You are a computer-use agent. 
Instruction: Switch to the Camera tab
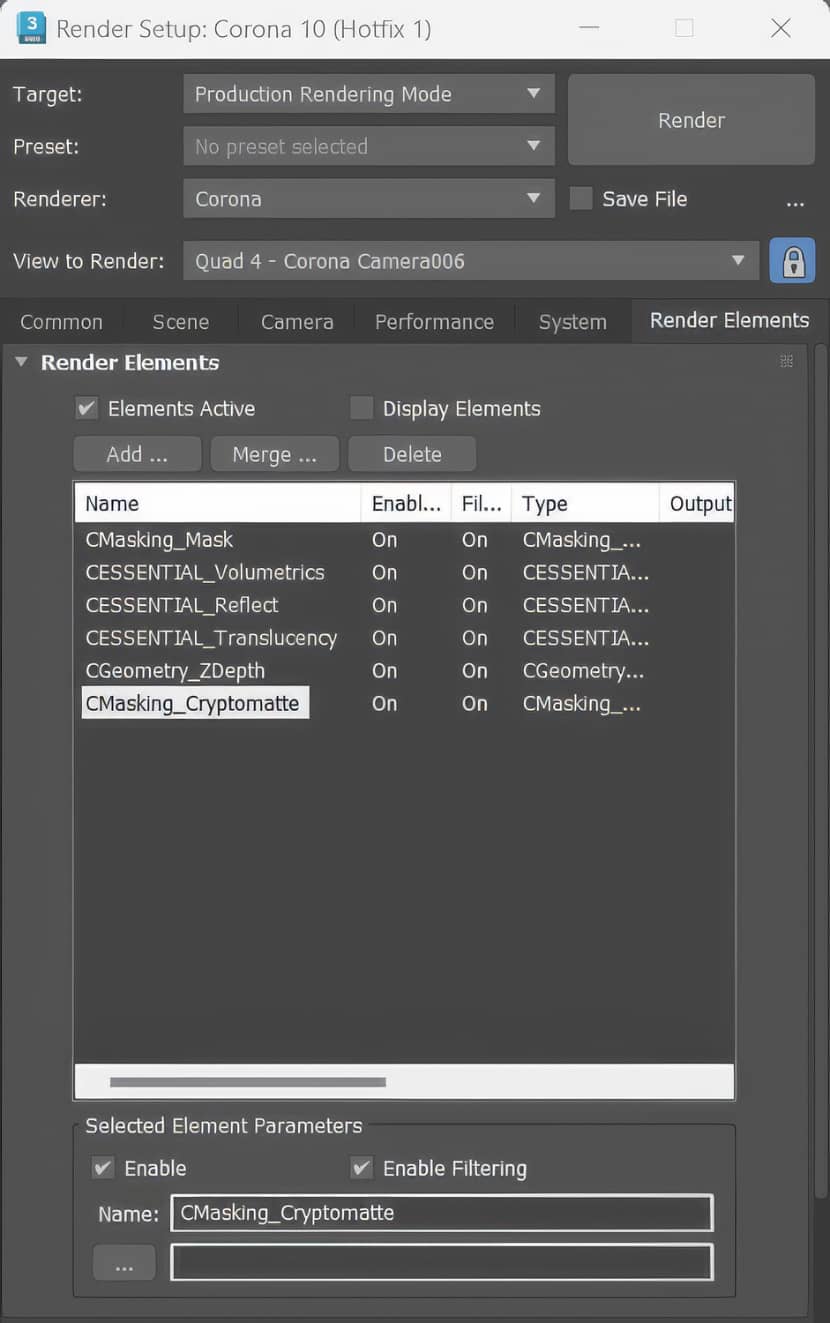tap(297, 322)
